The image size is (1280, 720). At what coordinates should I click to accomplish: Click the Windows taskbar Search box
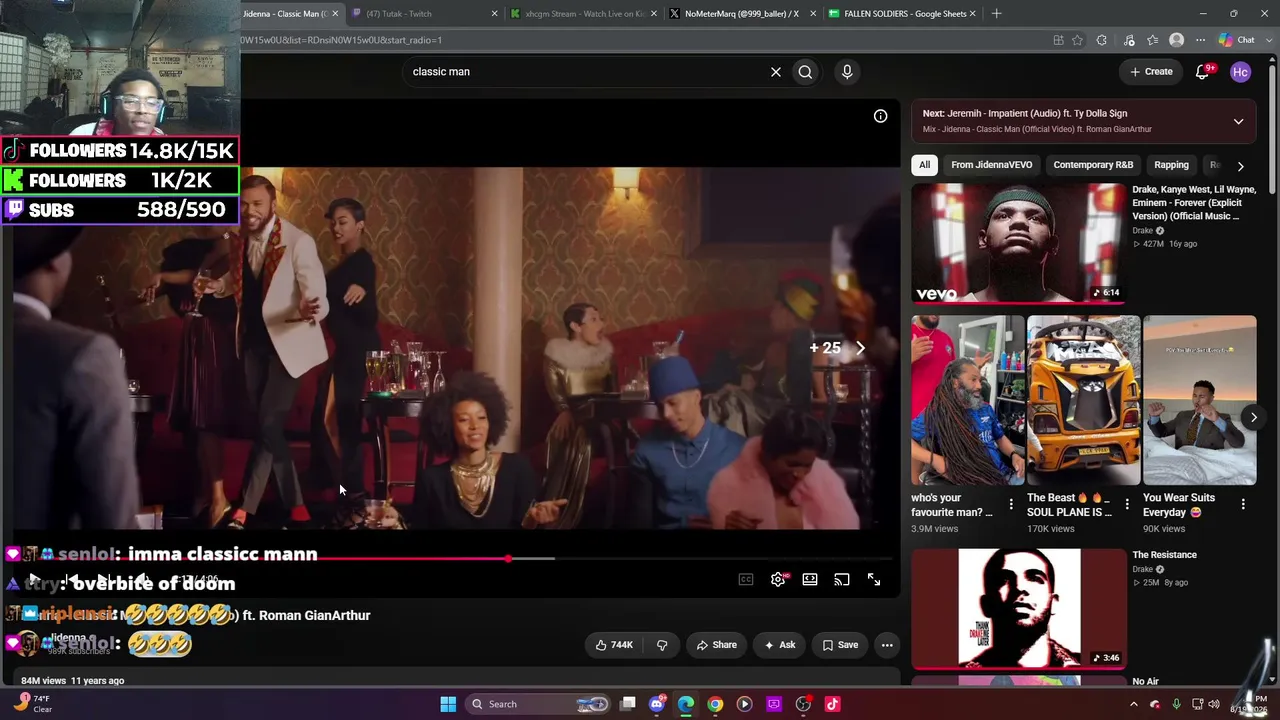tap(538, 704)
